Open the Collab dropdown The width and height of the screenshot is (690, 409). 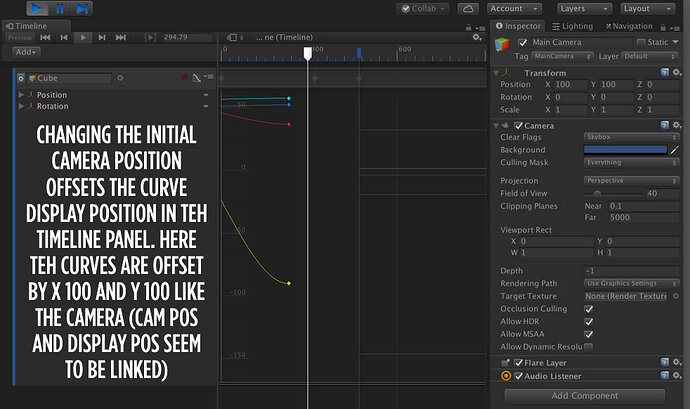pos(423,8)
